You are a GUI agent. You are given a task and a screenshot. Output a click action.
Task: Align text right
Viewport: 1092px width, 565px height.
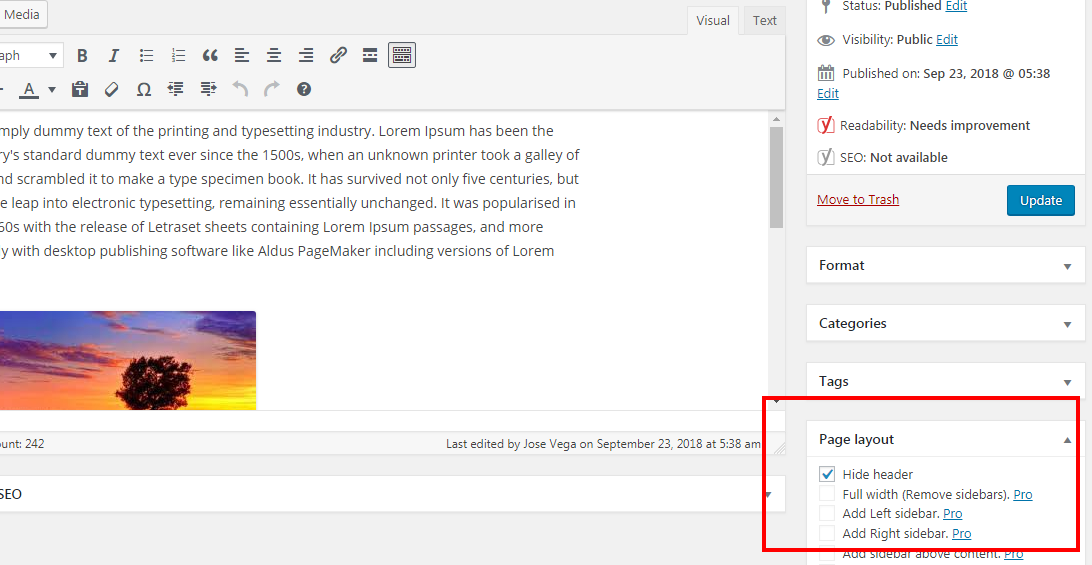click(306, 56)
